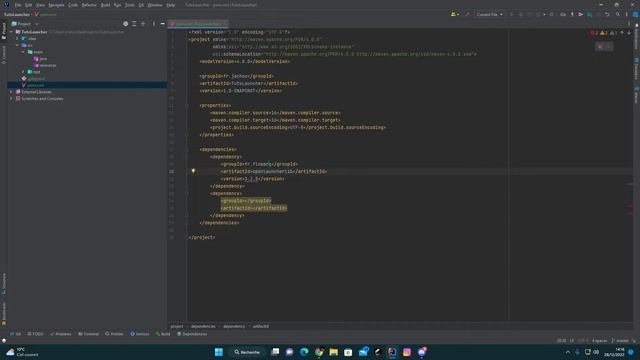Click the '4 spaces' indent status widget
The image size is (640, 360).
pyautogui.click(x=599, y=340)
